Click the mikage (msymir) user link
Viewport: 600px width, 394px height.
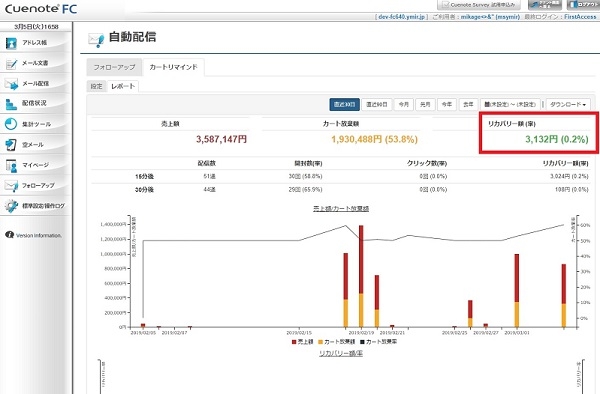click(490, 17)
